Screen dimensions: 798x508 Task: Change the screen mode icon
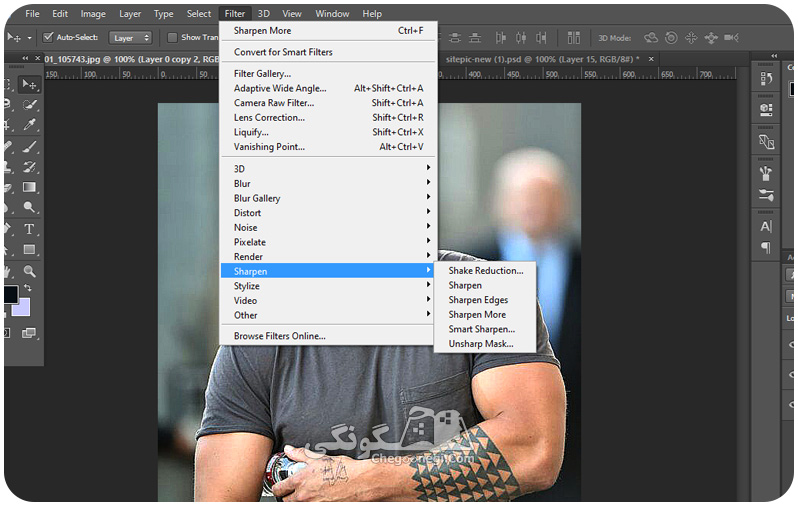click(x=29, y=333)
